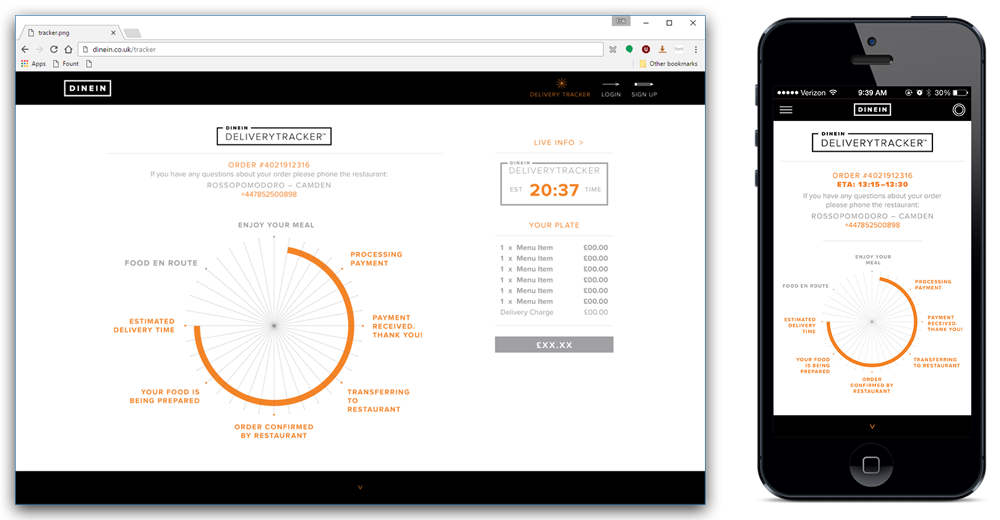1000x520 pixels.
Task: Click the address bar showing dinein.co.uk/tracker
Action: (340, 49)
